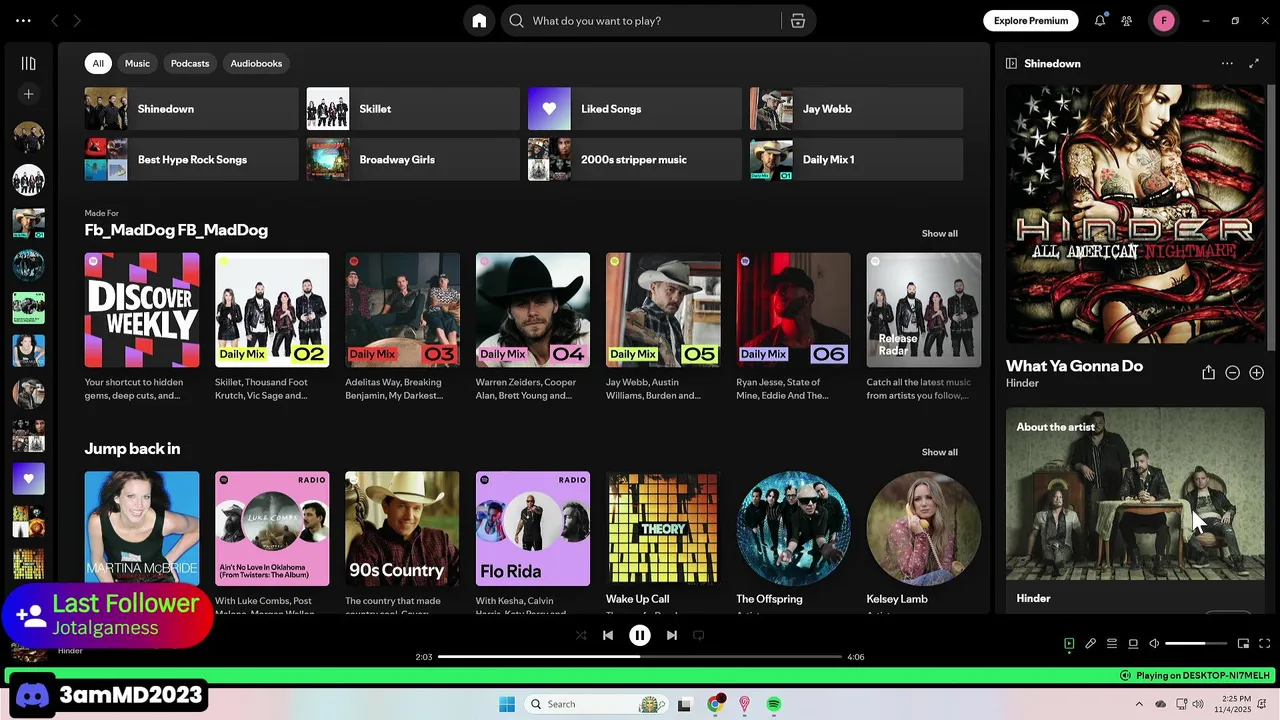Skip to the next track
The height and width of the screenshot is (720, 1280).
pyautogui.click(x=672, y=635)
